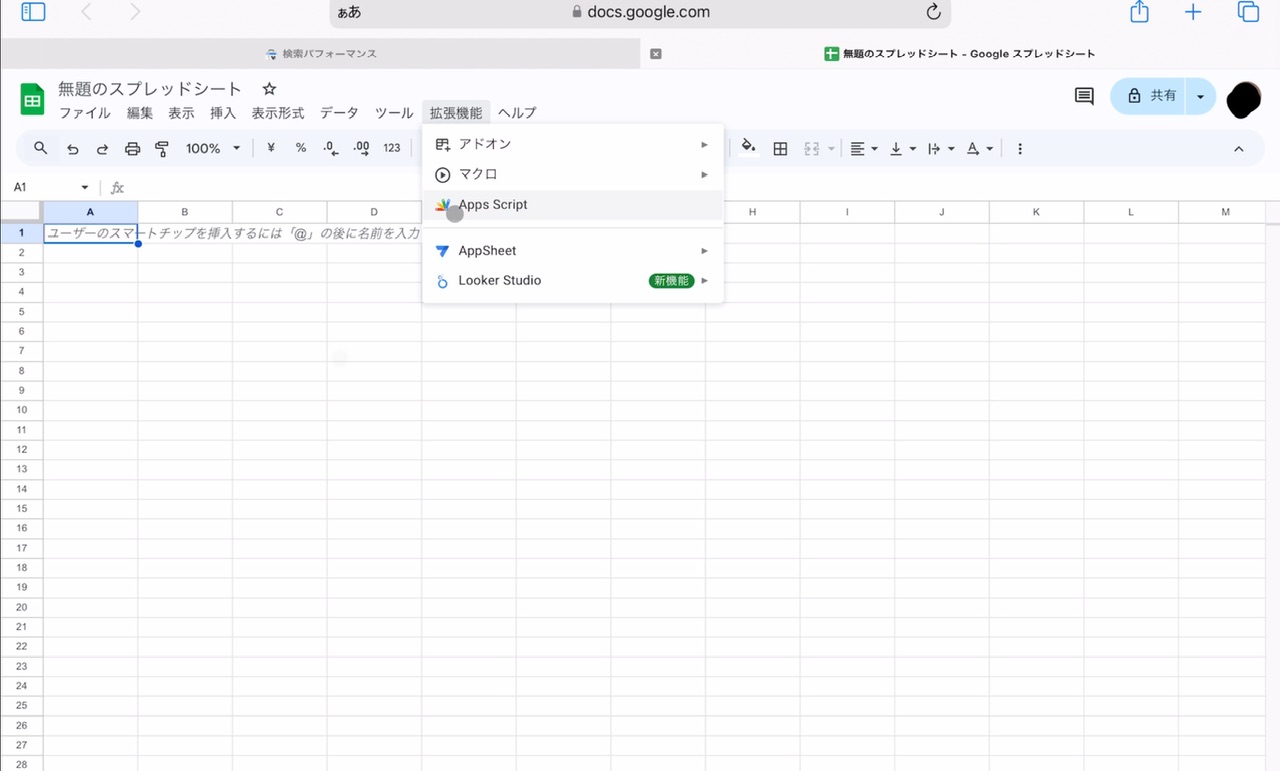This screenshot has height=771, width=1280.
Task: Open the toolbar's three-dot more menu
Action: [x=1020, y=148]
